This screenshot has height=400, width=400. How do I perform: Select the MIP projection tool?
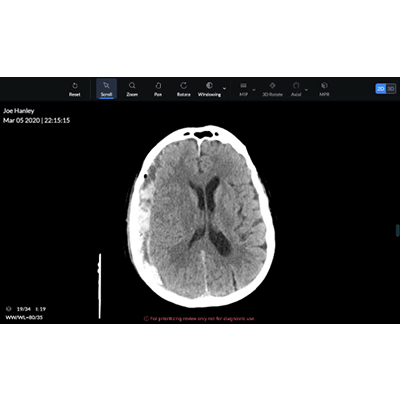point(243,89)
